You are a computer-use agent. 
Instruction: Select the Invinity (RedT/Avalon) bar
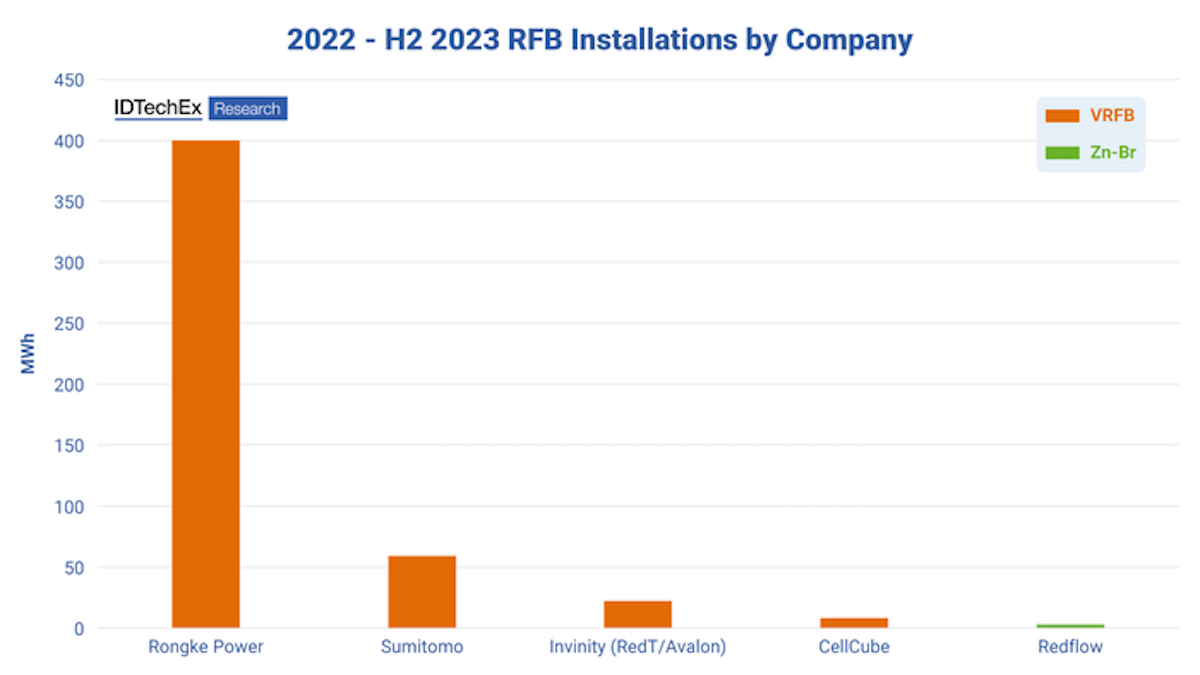click(638, 614)
